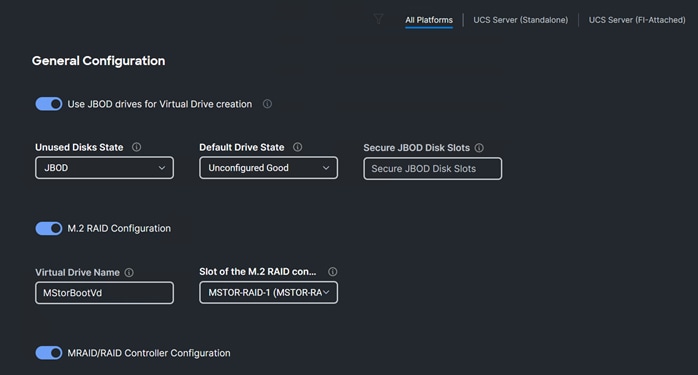Select the All Platforms tab
The height and width of the screenshot is (375, 698).
(429, 20)
